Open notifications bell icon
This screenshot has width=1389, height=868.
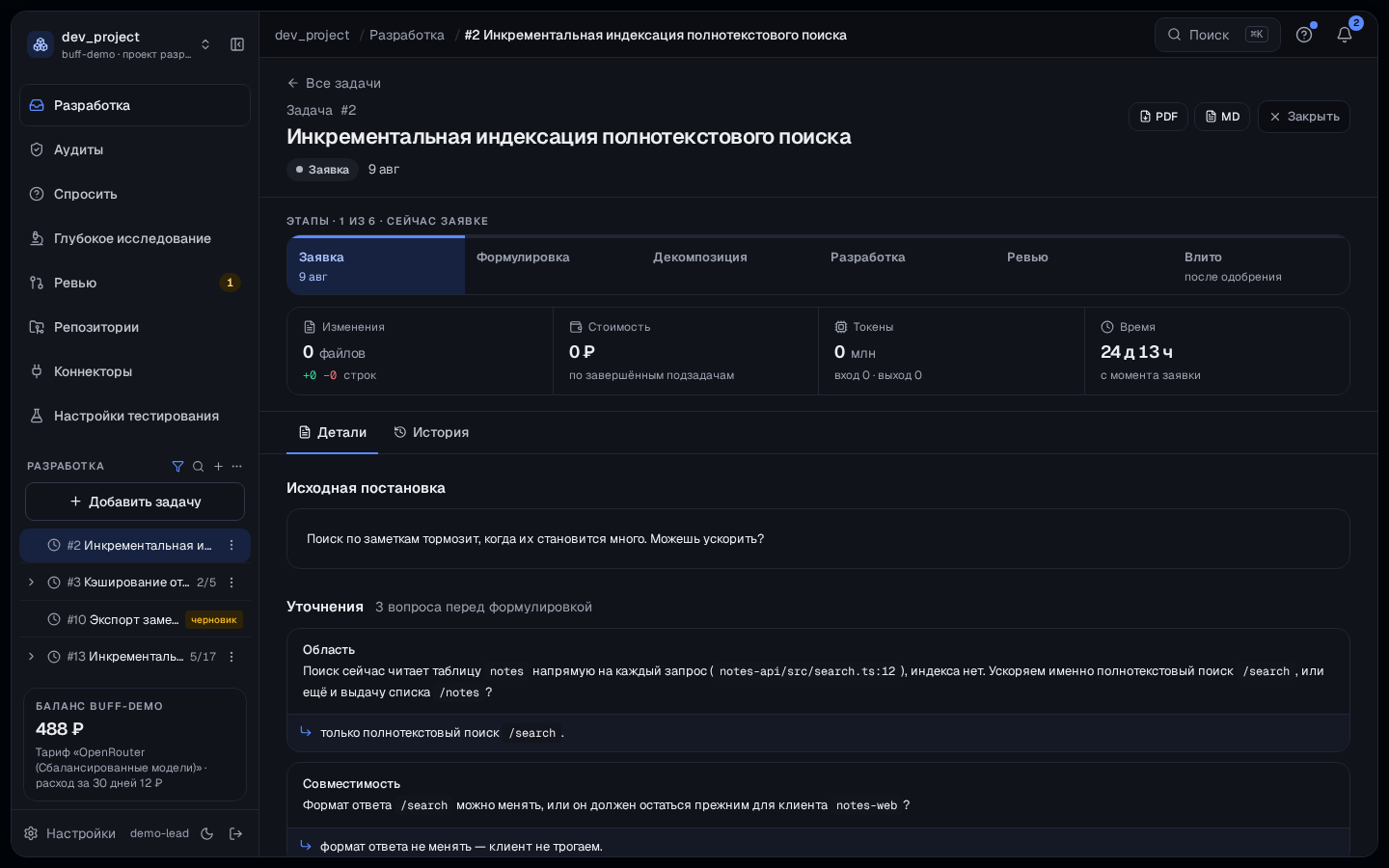(1345, 35)
